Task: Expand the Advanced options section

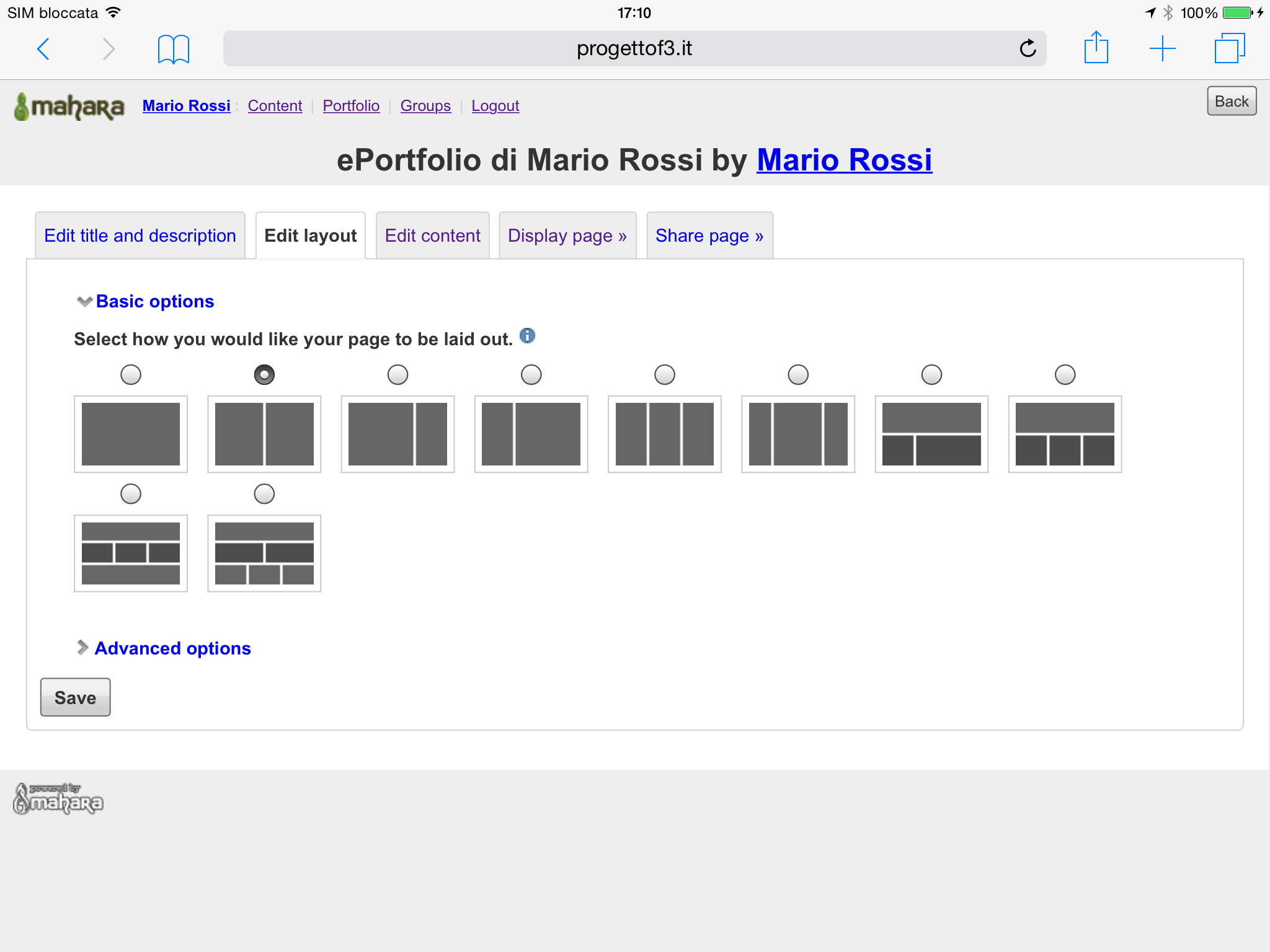Action: click(164, 648)
